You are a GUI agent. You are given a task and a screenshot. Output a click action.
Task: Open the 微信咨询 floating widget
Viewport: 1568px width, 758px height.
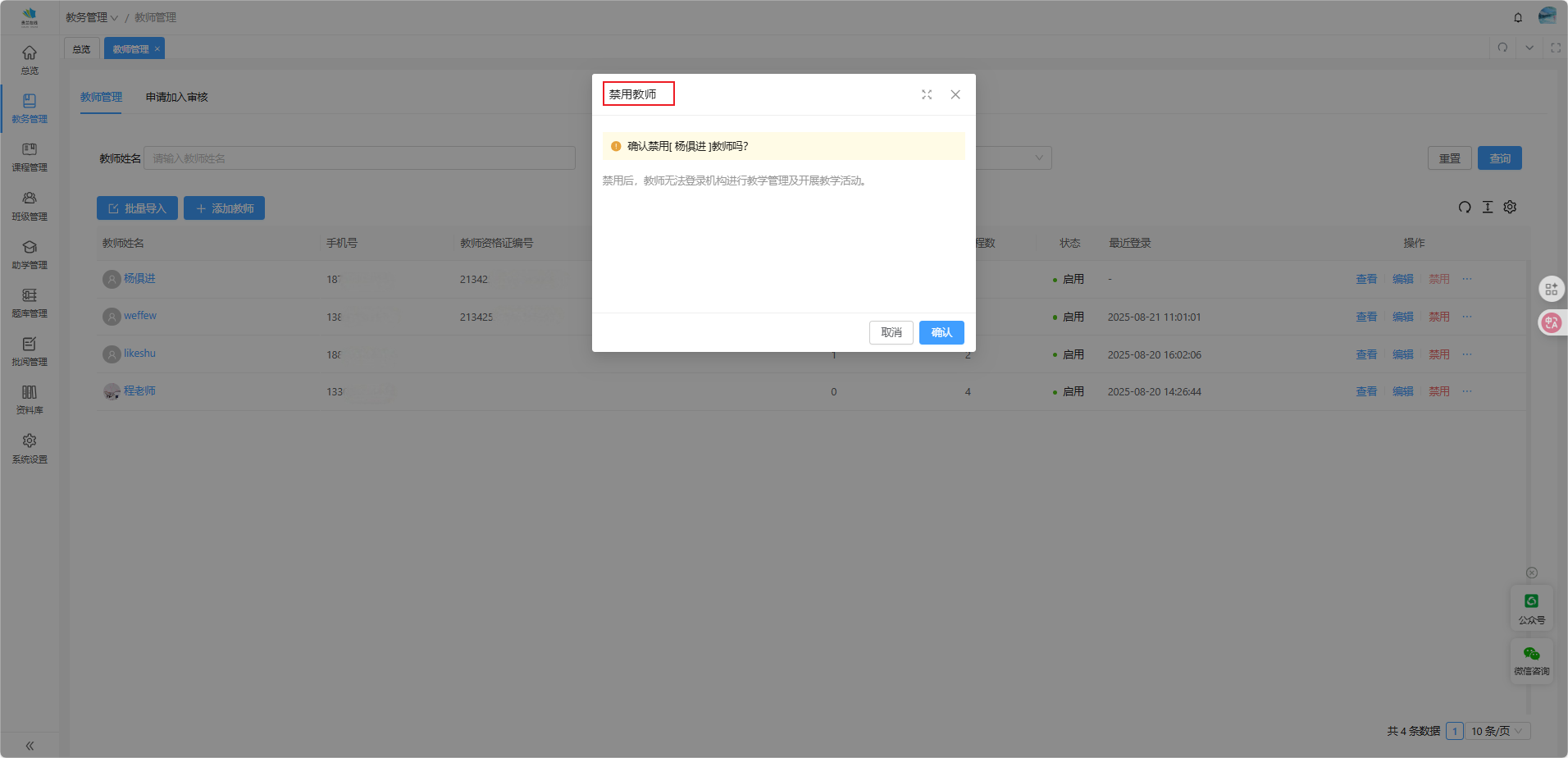click(1531, 660)
